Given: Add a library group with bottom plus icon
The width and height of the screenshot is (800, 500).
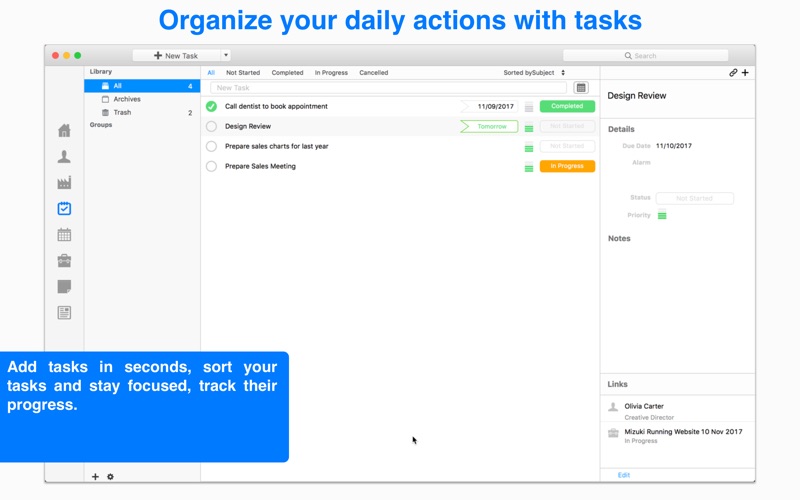Looking at the screenshot, I should point(95,477).
